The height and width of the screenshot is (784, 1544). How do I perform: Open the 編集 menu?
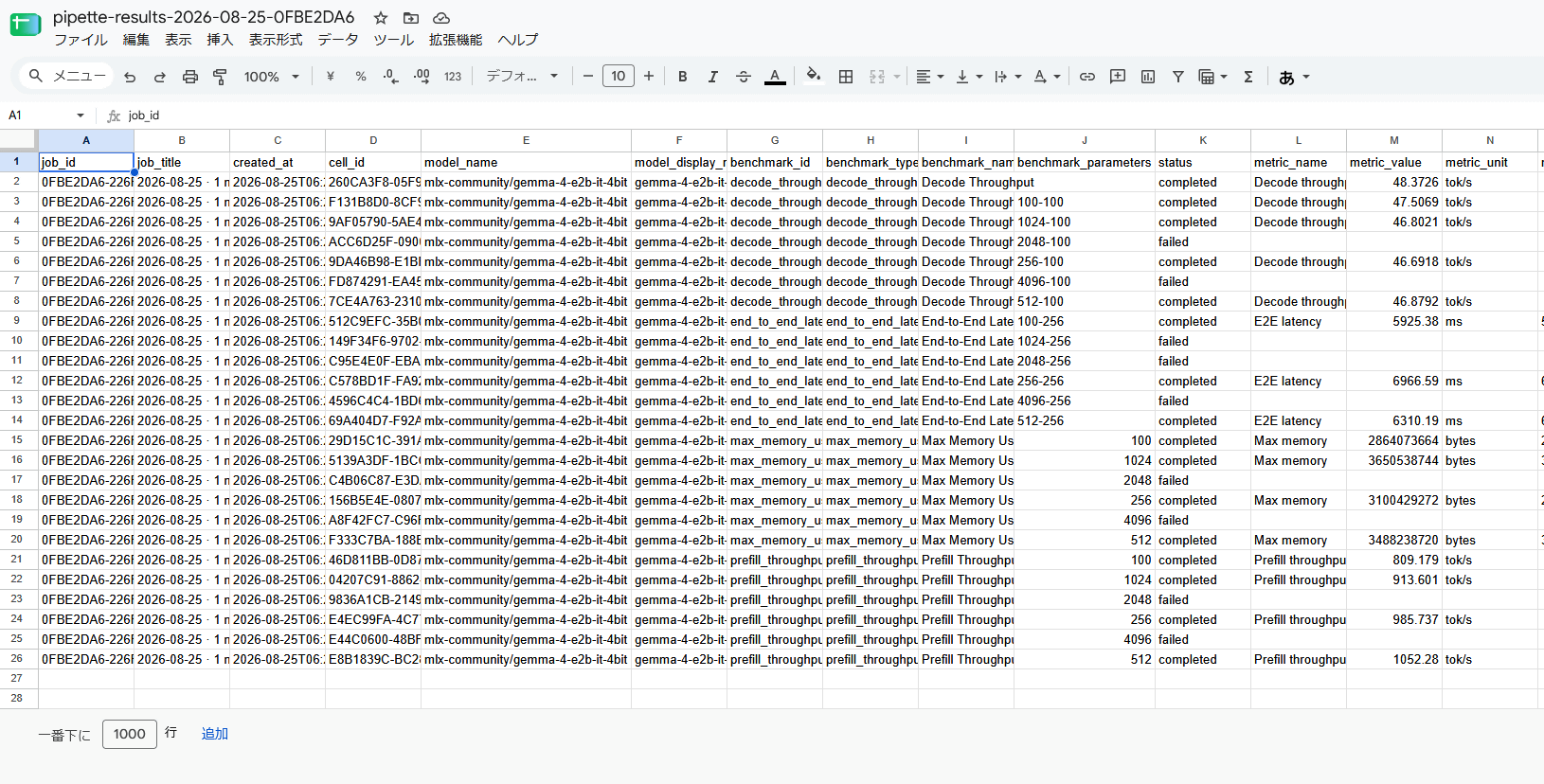pyautogui.click(x=136, y=40)
